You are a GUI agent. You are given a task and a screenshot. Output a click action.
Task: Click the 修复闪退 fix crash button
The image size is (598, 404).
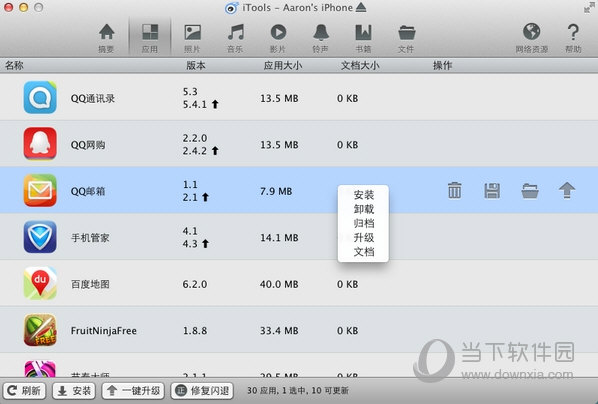point(202,391)
